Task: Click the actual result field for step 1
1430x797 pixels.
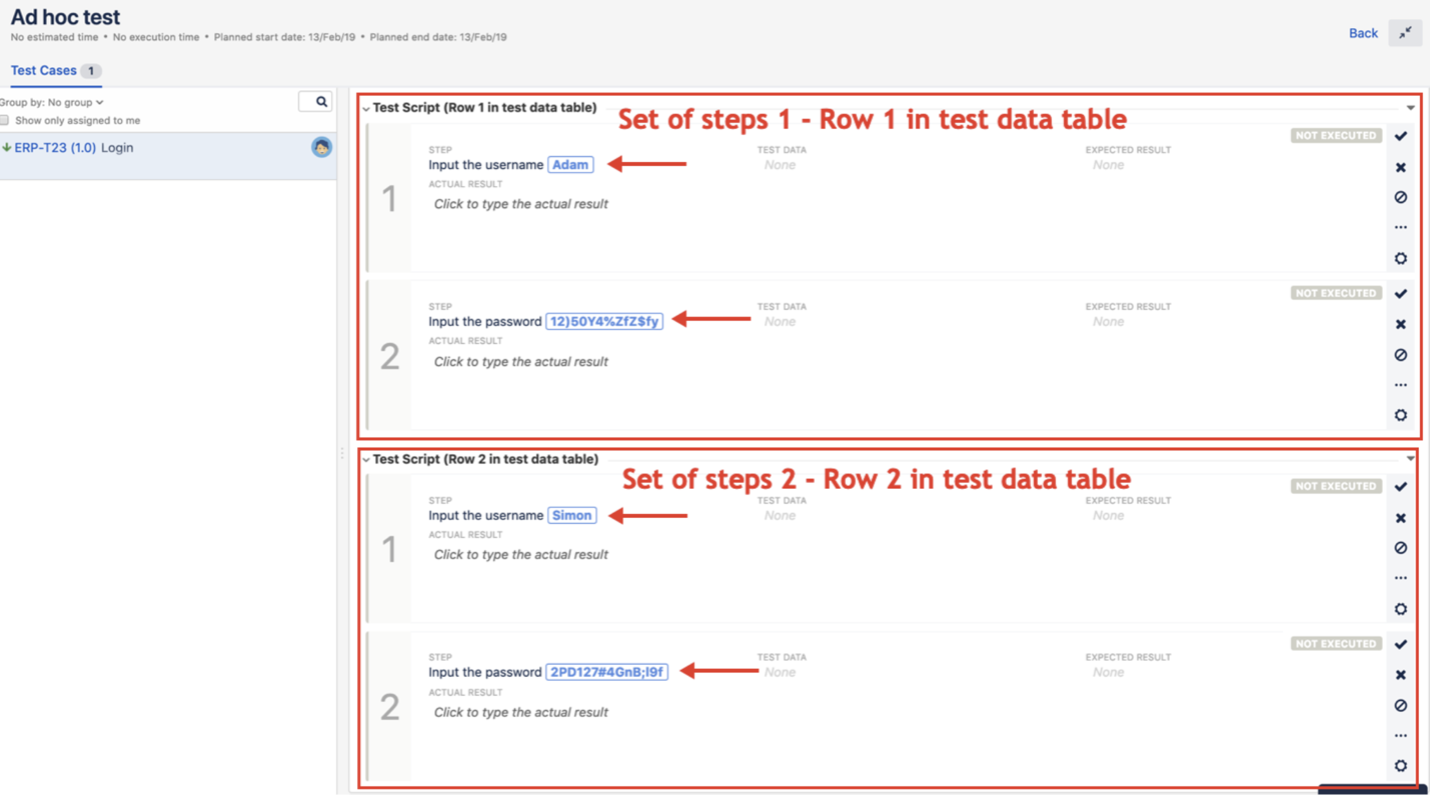Action: pos(520,203)
